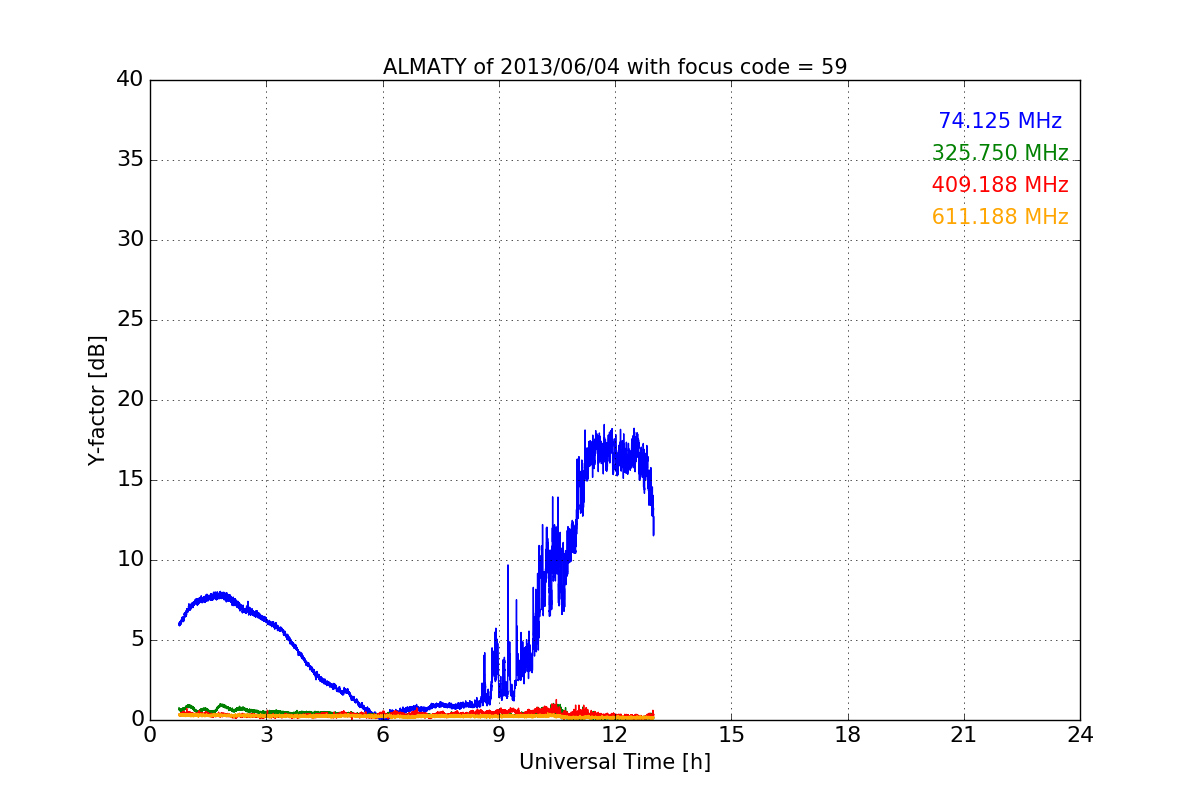Viewport: 1200px width, 800px height.
Task: Click the y-axis tick value 40
Action: coord(129,80)
